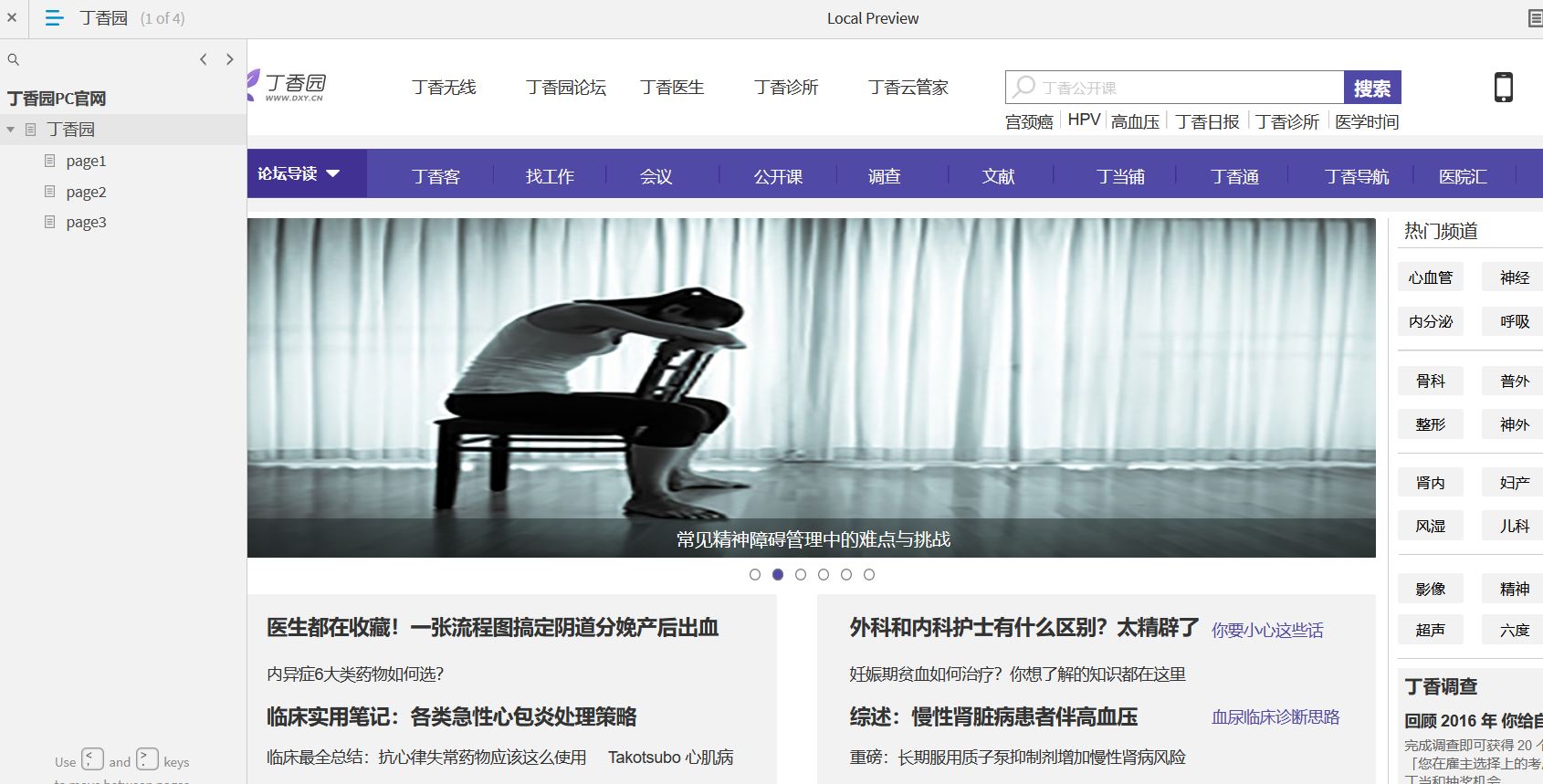Open the 丁香园论坛 top nav link

pyautogui.click(x=566, y=87)
